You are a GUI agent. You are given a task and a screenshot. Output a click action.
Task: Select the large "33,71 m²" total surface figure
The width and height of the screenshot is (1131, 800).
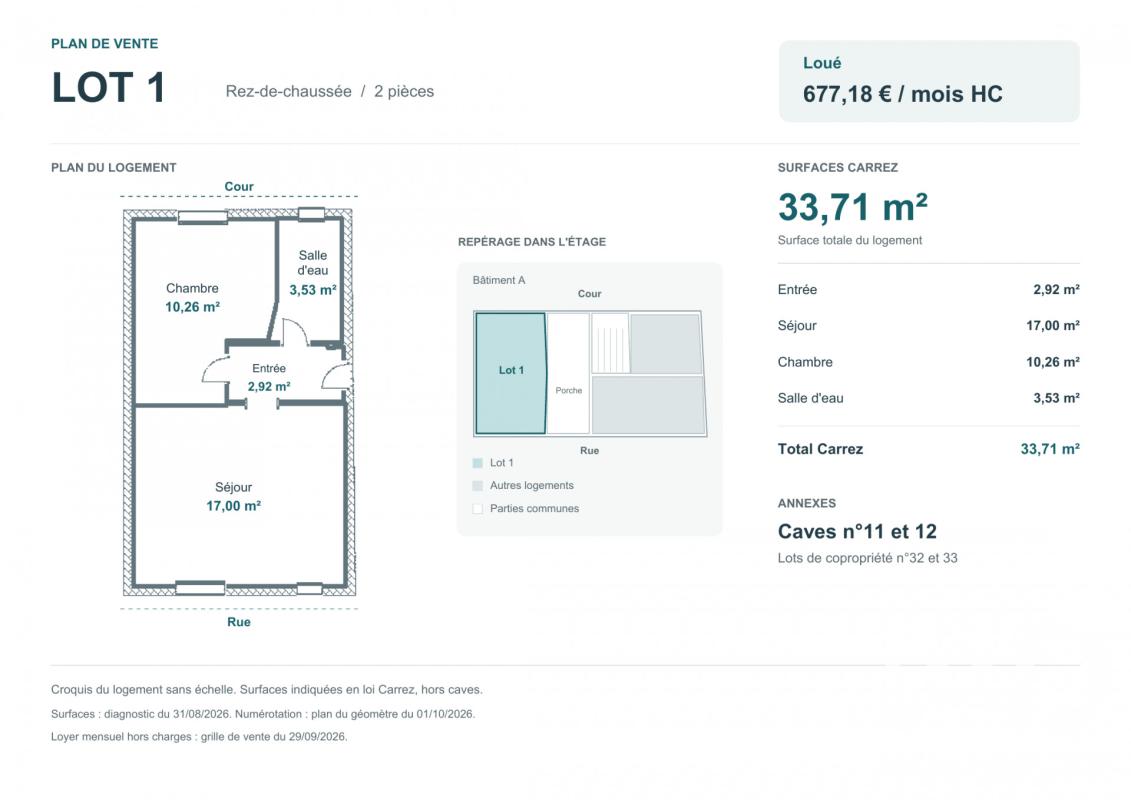coord(853,208)
